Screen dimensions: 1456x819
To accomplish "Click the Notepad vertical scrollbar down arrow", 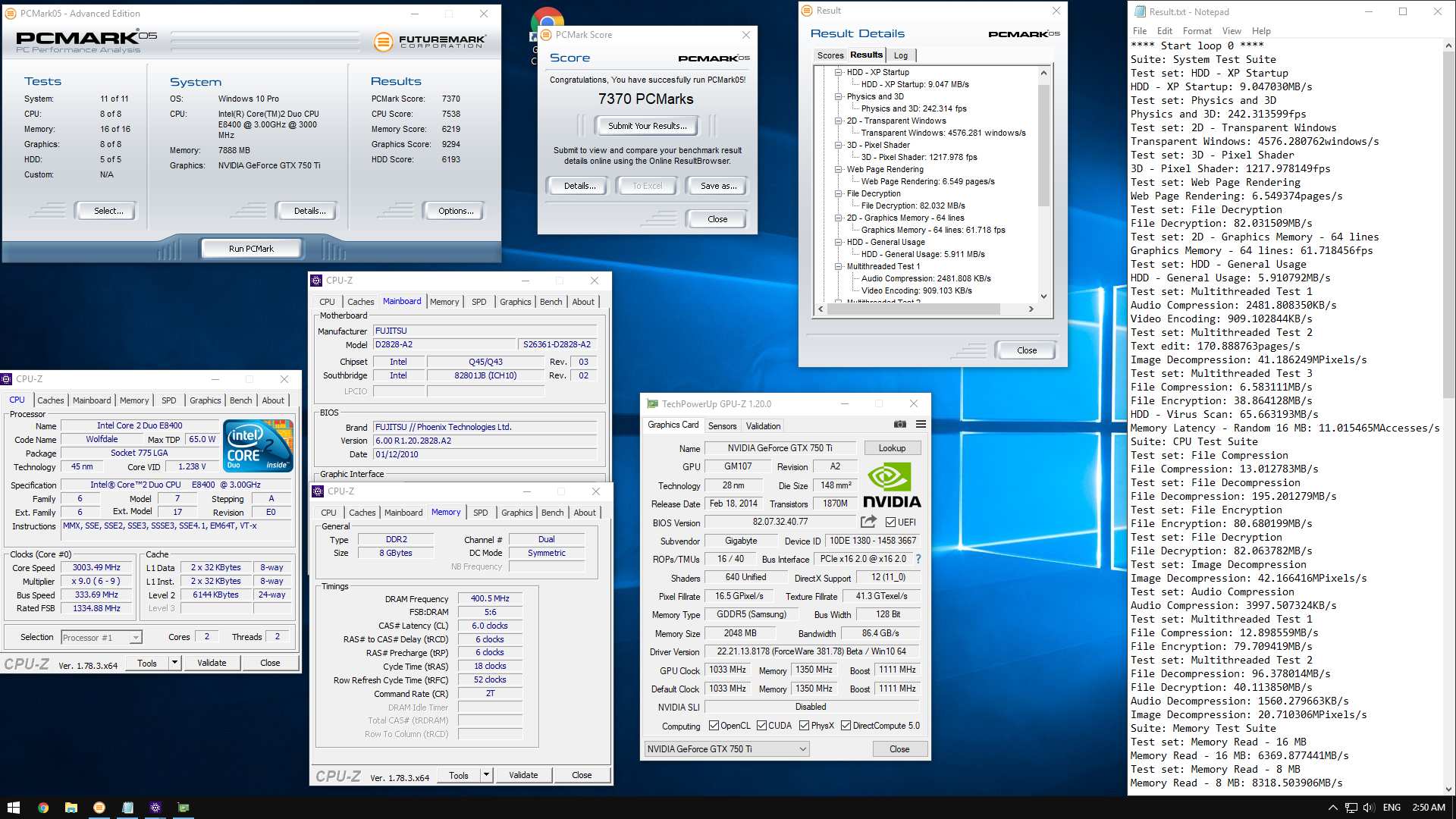I will [x=1448, y=789].
